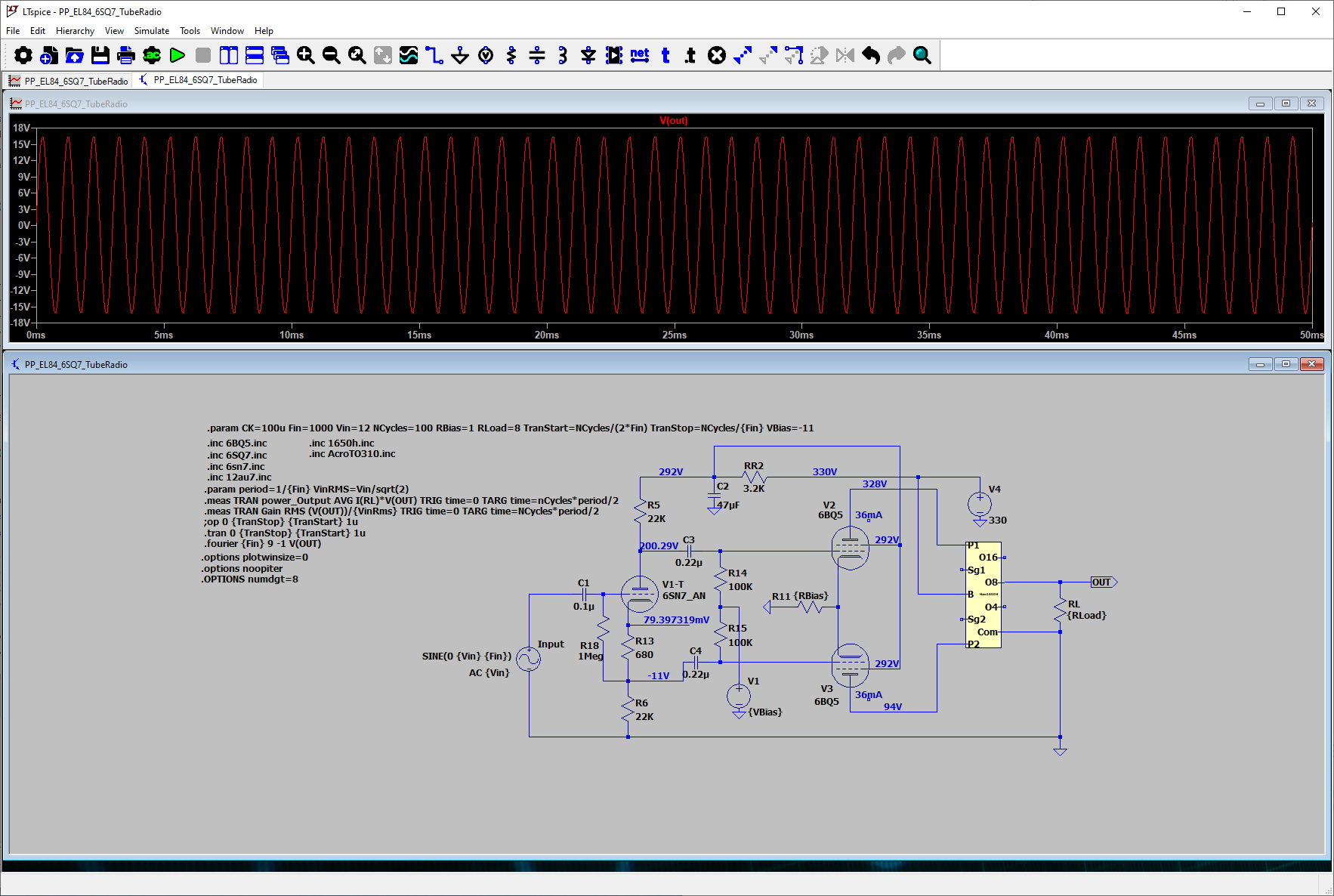1334x896 pixels.
Task: Click the transformer block with P1 pin
Action: 984,595
